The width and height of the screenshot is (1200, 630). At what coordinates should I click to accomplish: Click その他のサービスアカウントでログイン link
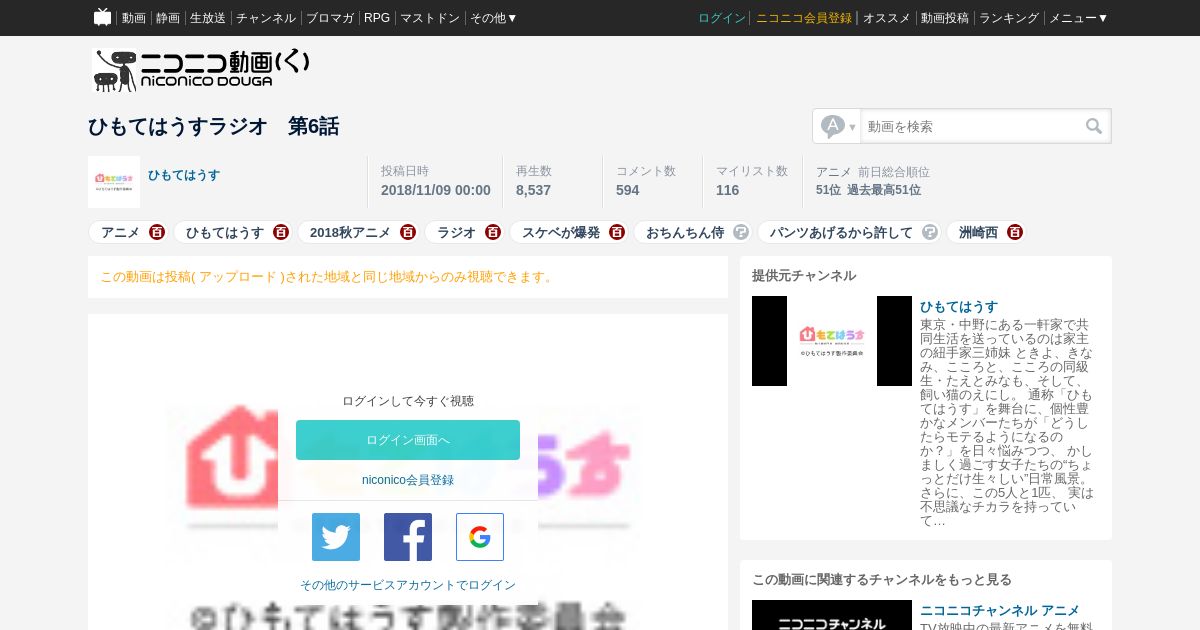tap(408, 585)
